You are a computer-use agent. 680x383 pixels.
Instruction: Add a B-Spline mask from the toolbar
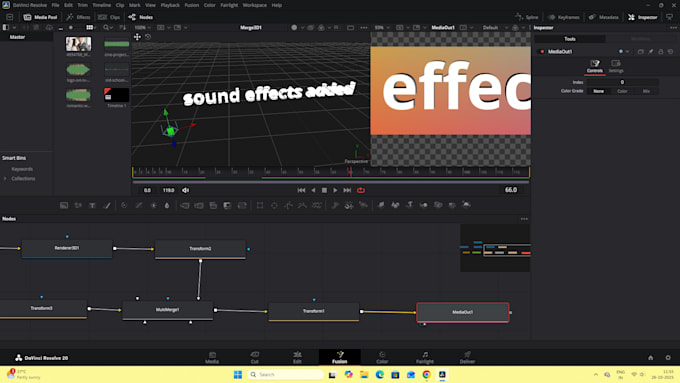click(x=302, y=205)
